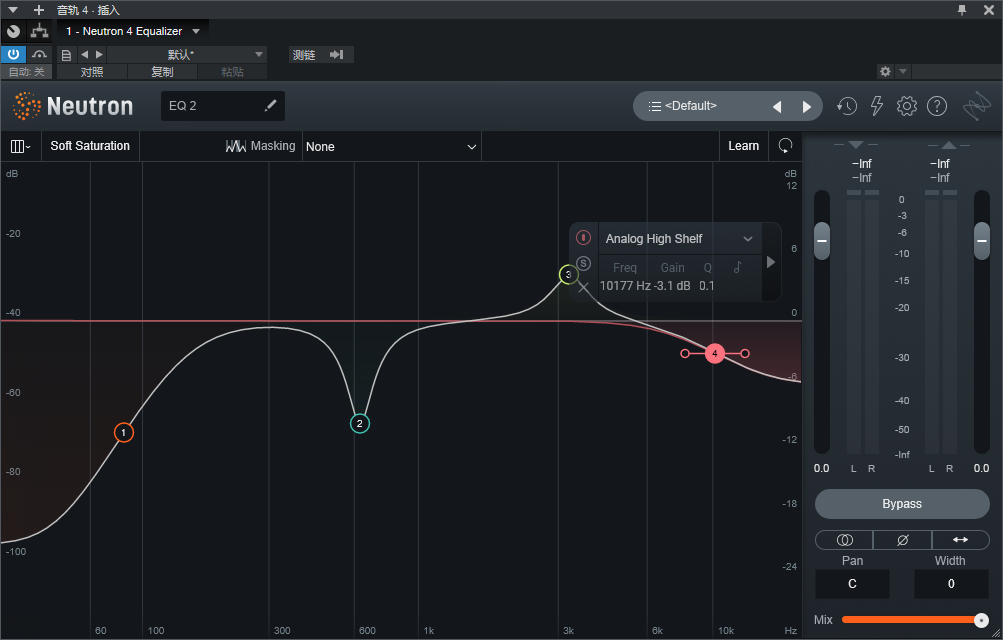Pin the plugin window

pos(962,10)
